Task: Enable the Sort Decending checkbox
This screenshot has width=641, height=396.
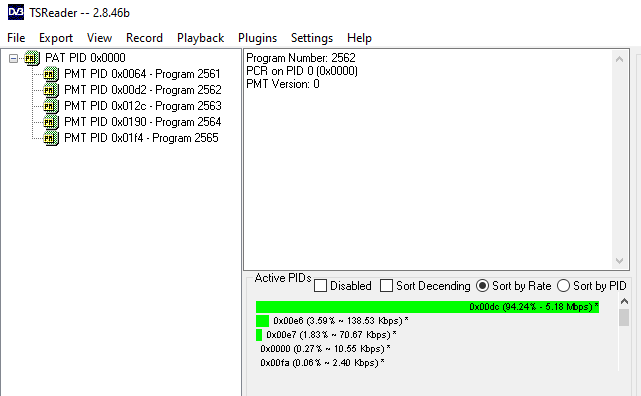Action: pyautogui.click(x=386, y=286)
